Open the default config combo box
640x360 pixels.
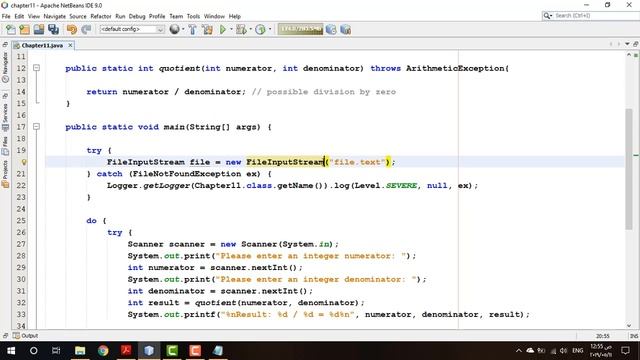[x=131, y=29]
